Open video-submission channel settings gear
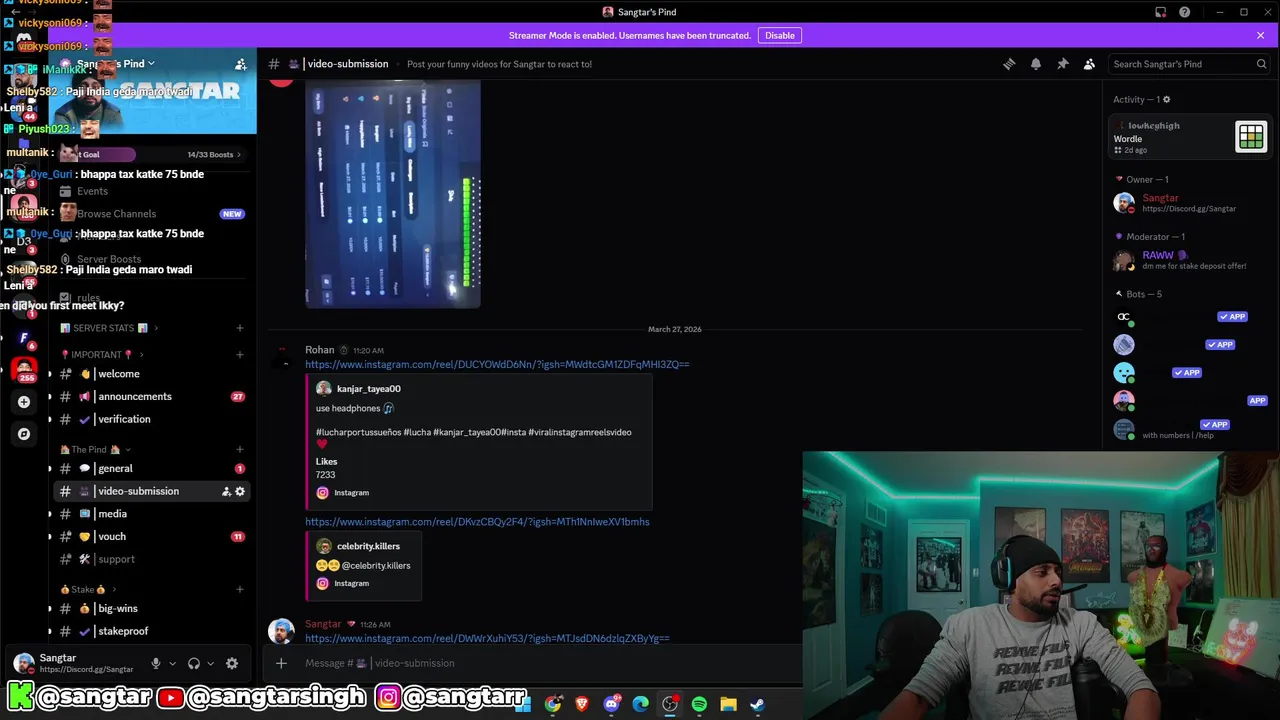This screenshot has width=1280, height=720. (240, 491)
